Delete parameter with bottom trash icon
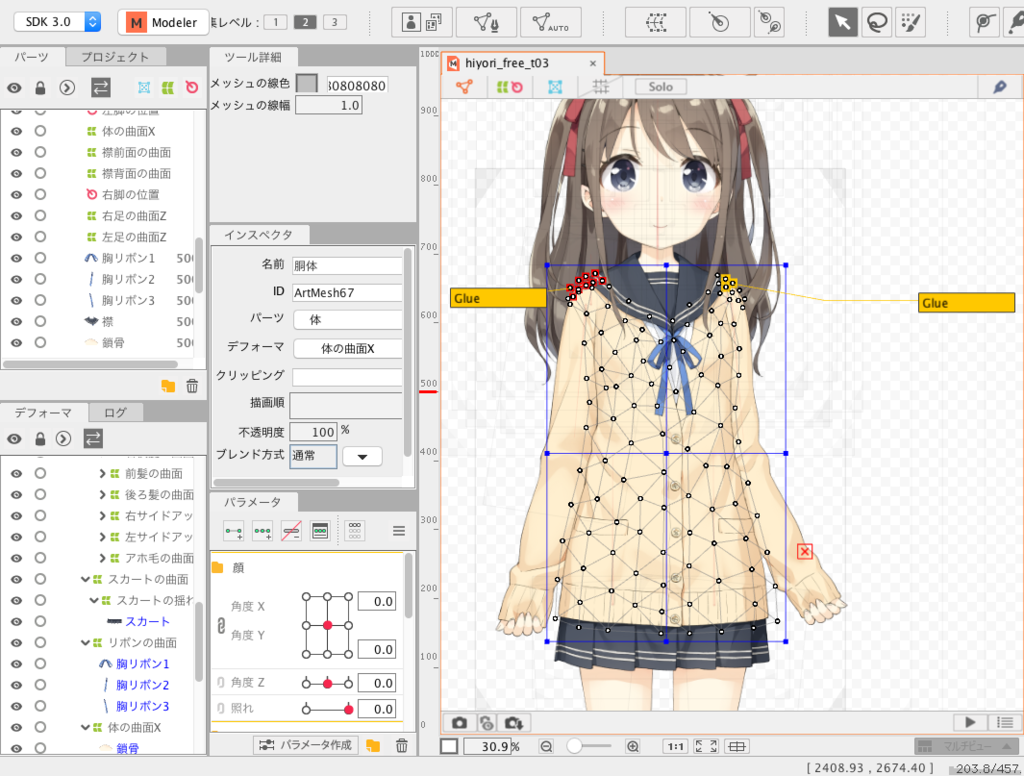Image resolution: width=1024 pixels, height=776 pixels. coord(402,745)
